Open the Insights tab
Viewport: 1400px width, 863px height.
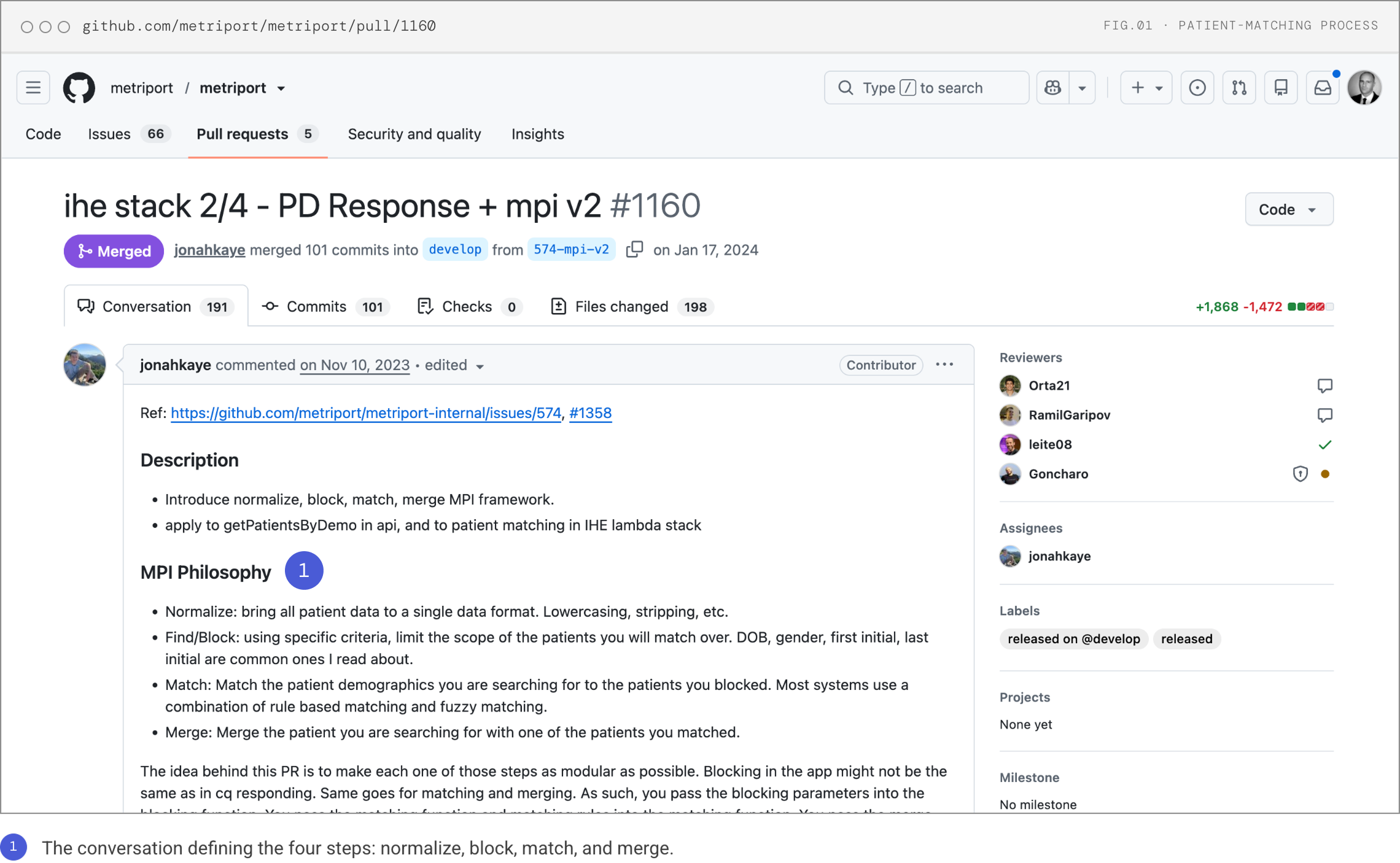pyautogui.click(x=538, y=134)
